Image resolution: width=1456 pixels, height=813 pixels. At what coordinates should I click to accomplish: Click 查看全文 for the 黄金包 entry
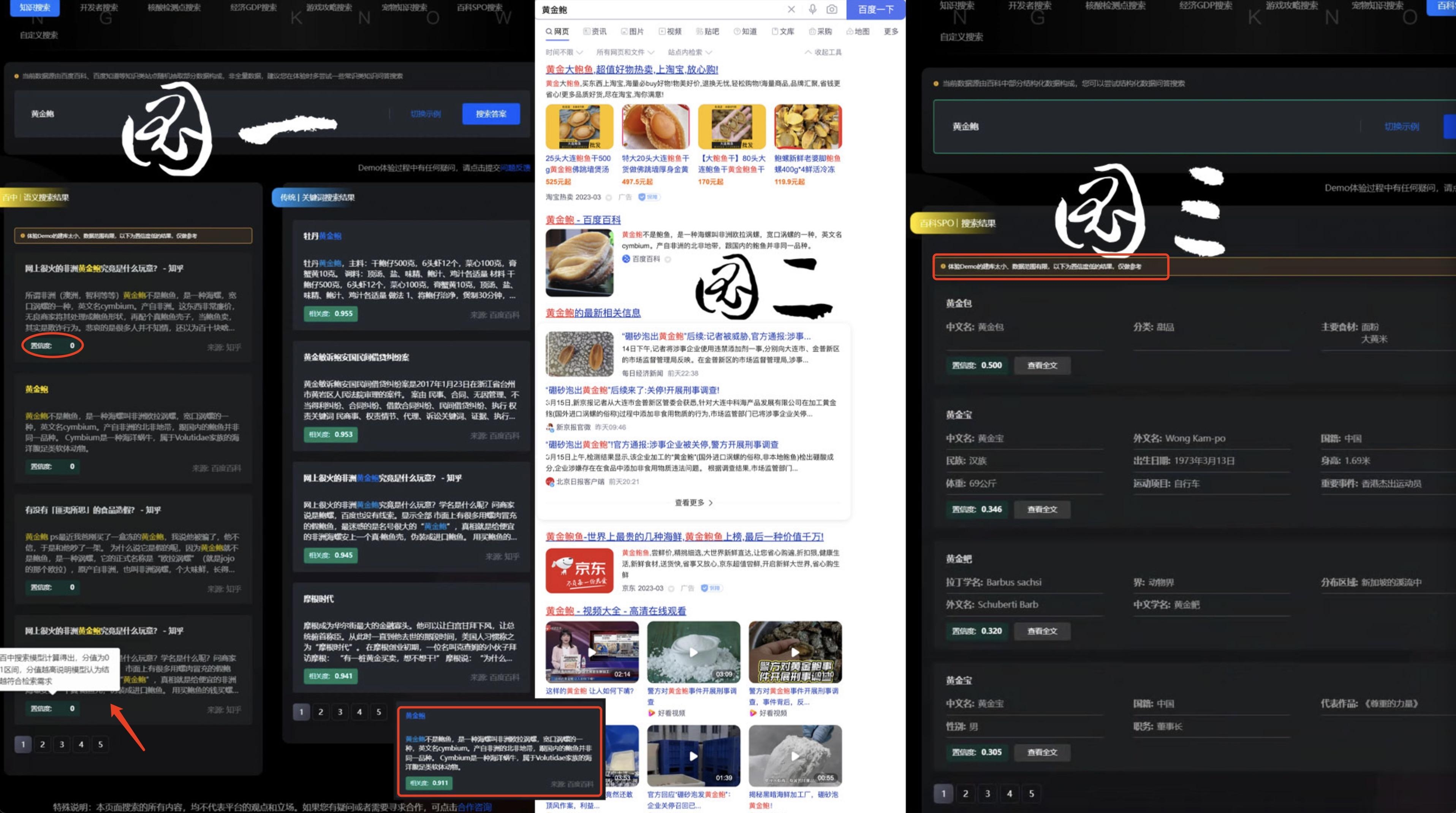pyautogui.click(x=1042, y=365)
